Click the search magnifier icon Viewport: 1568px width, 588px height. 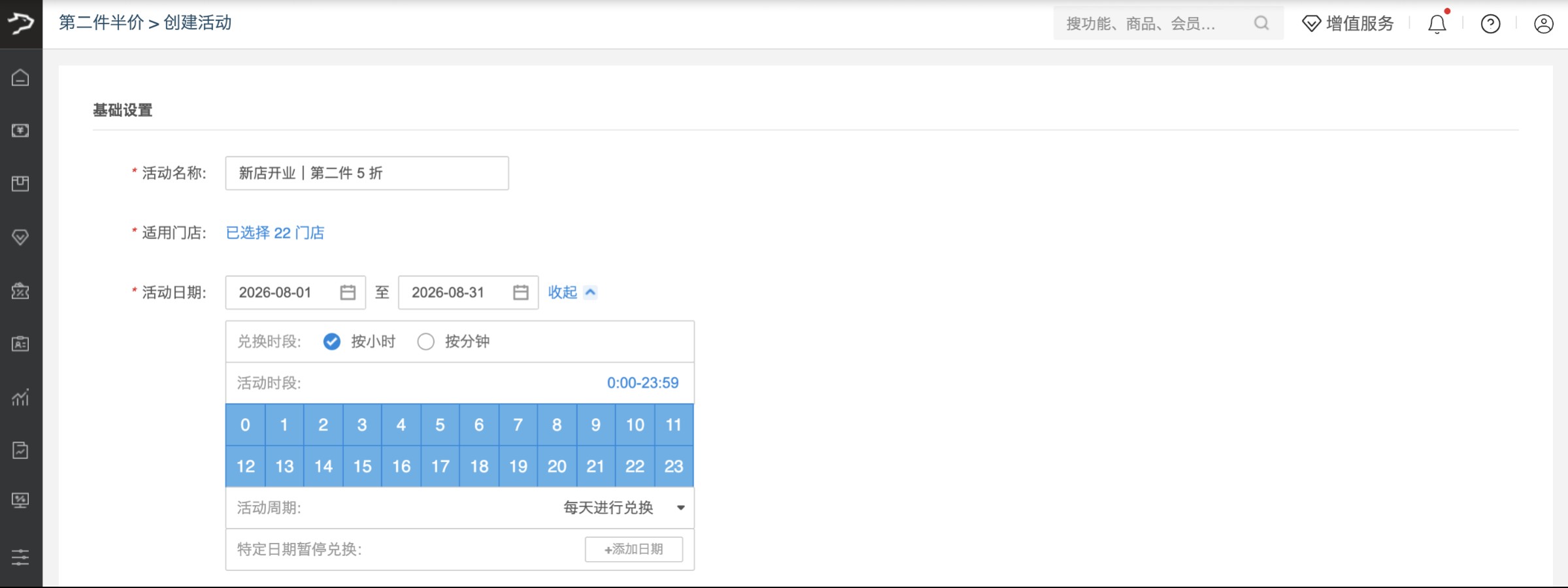point(1261,24)
